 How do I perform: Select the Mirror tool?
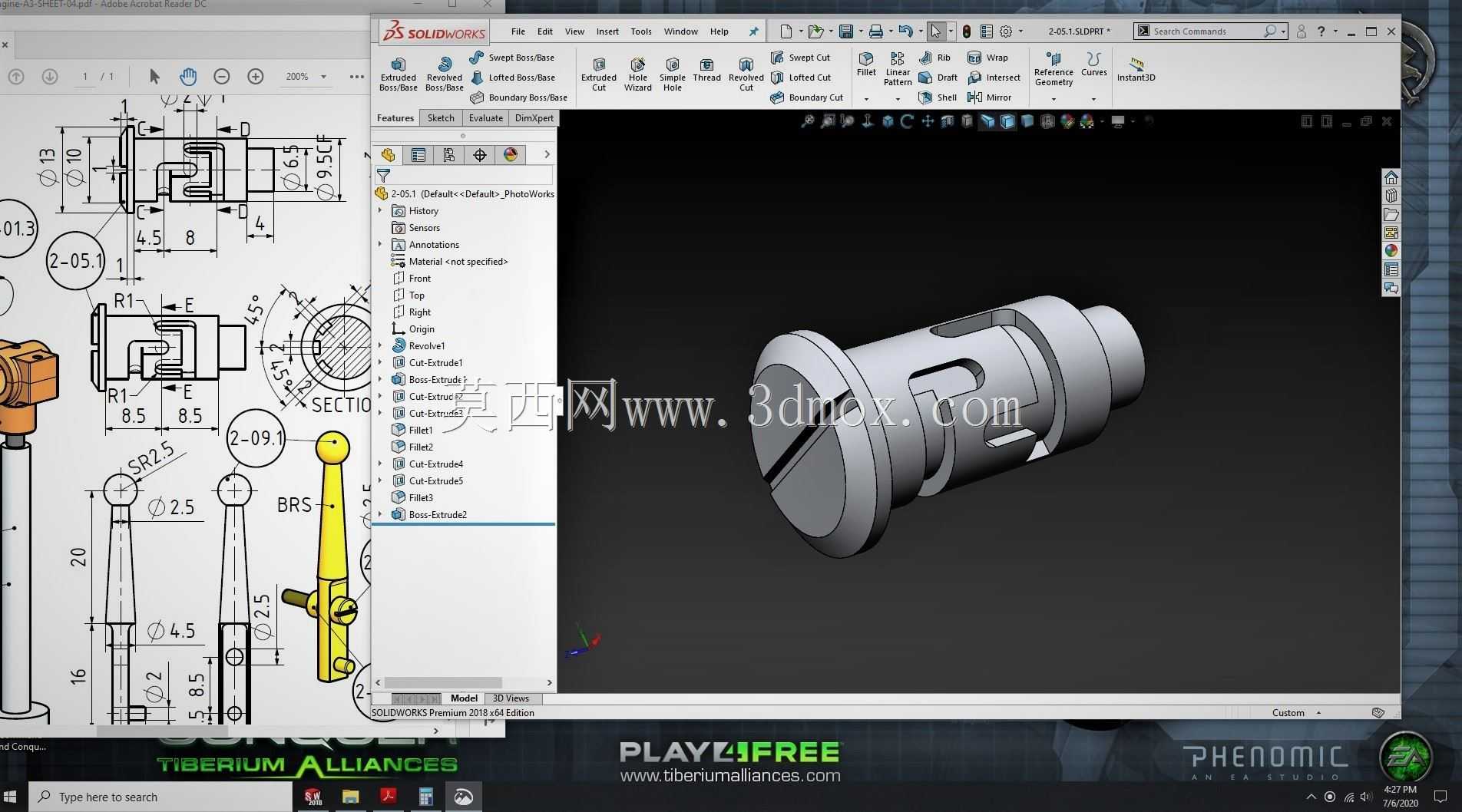point(990,97)
